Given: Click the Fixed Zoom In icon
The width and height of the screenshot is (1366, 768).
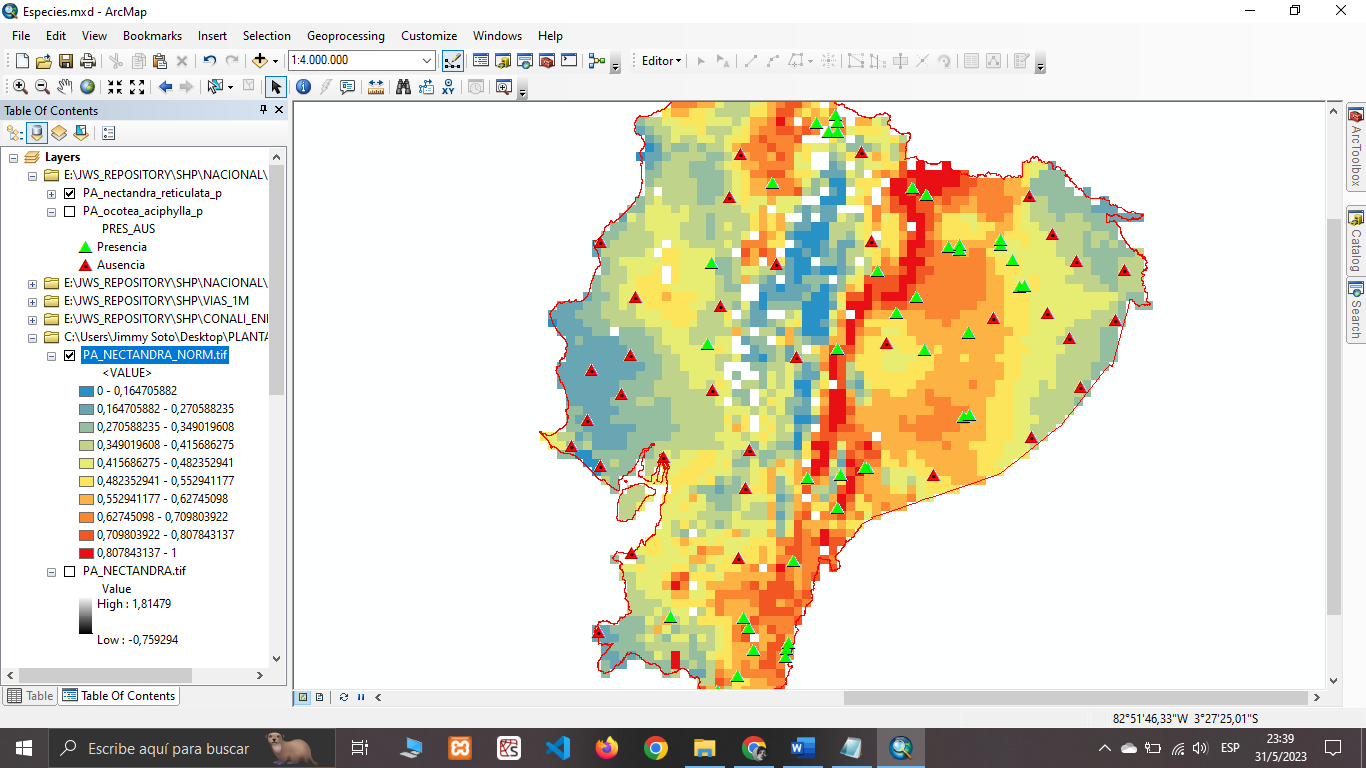Looking at the screenshot, I should tap(115, 87).
